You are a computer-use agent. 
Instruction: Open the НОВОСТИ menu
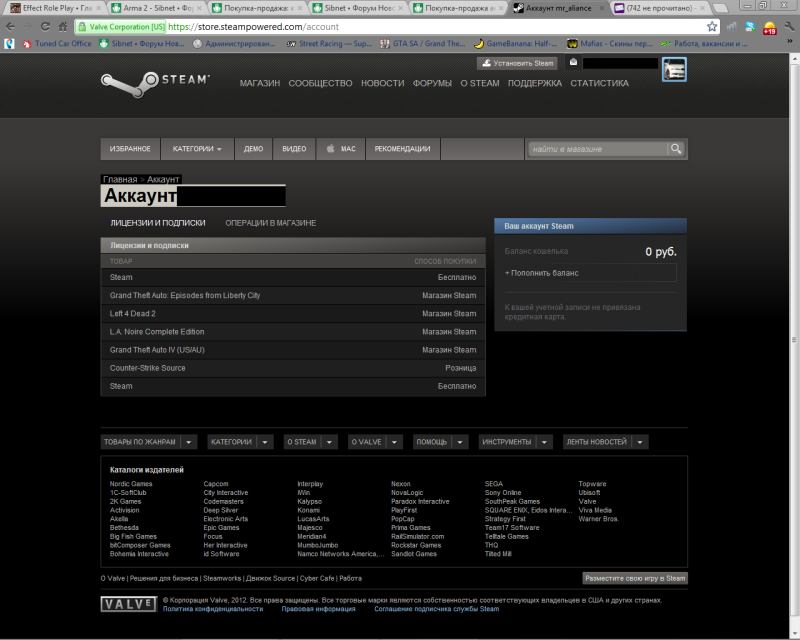pos(383,83)
